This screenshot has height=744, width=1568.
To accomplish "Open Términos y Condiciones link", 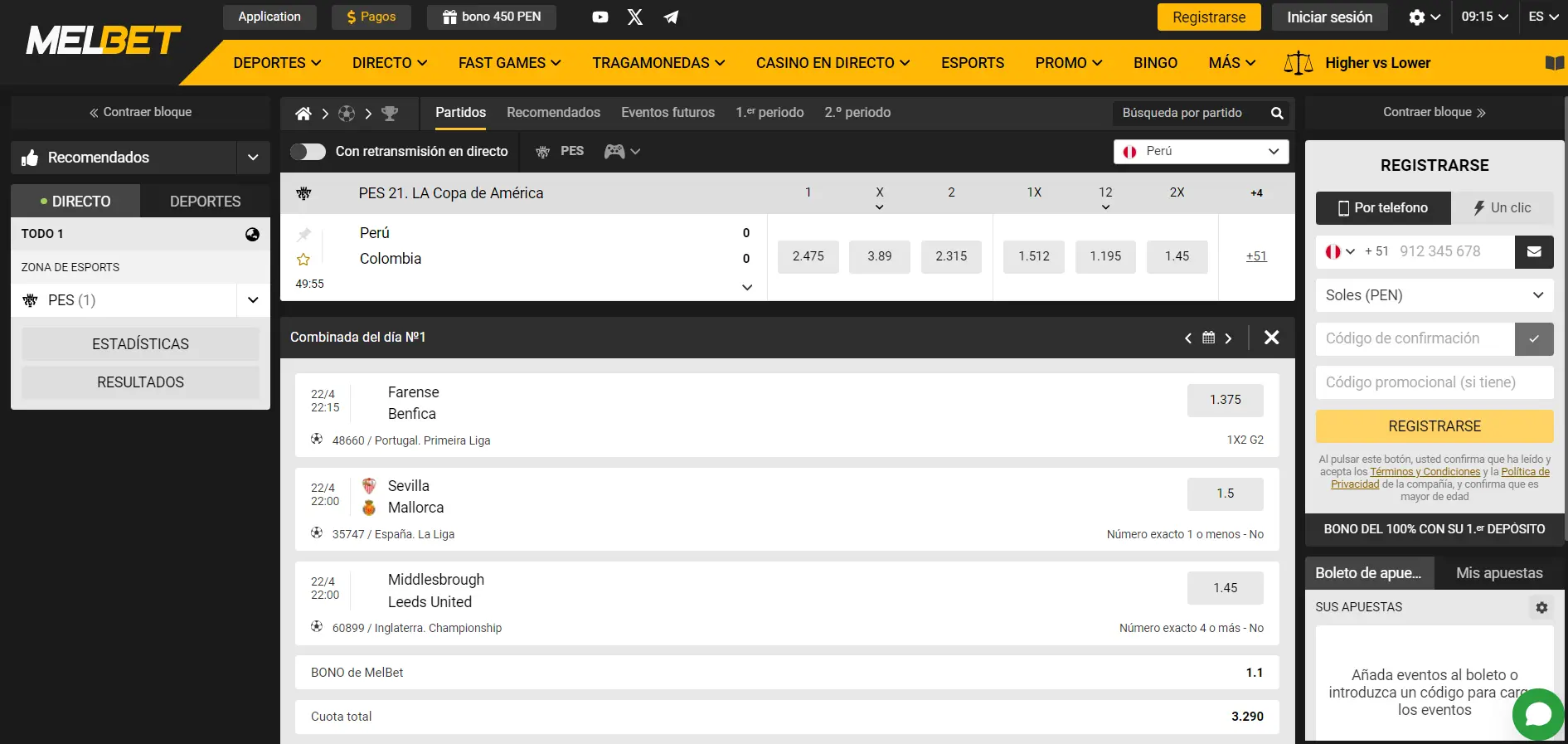I will coord(1425,472).
